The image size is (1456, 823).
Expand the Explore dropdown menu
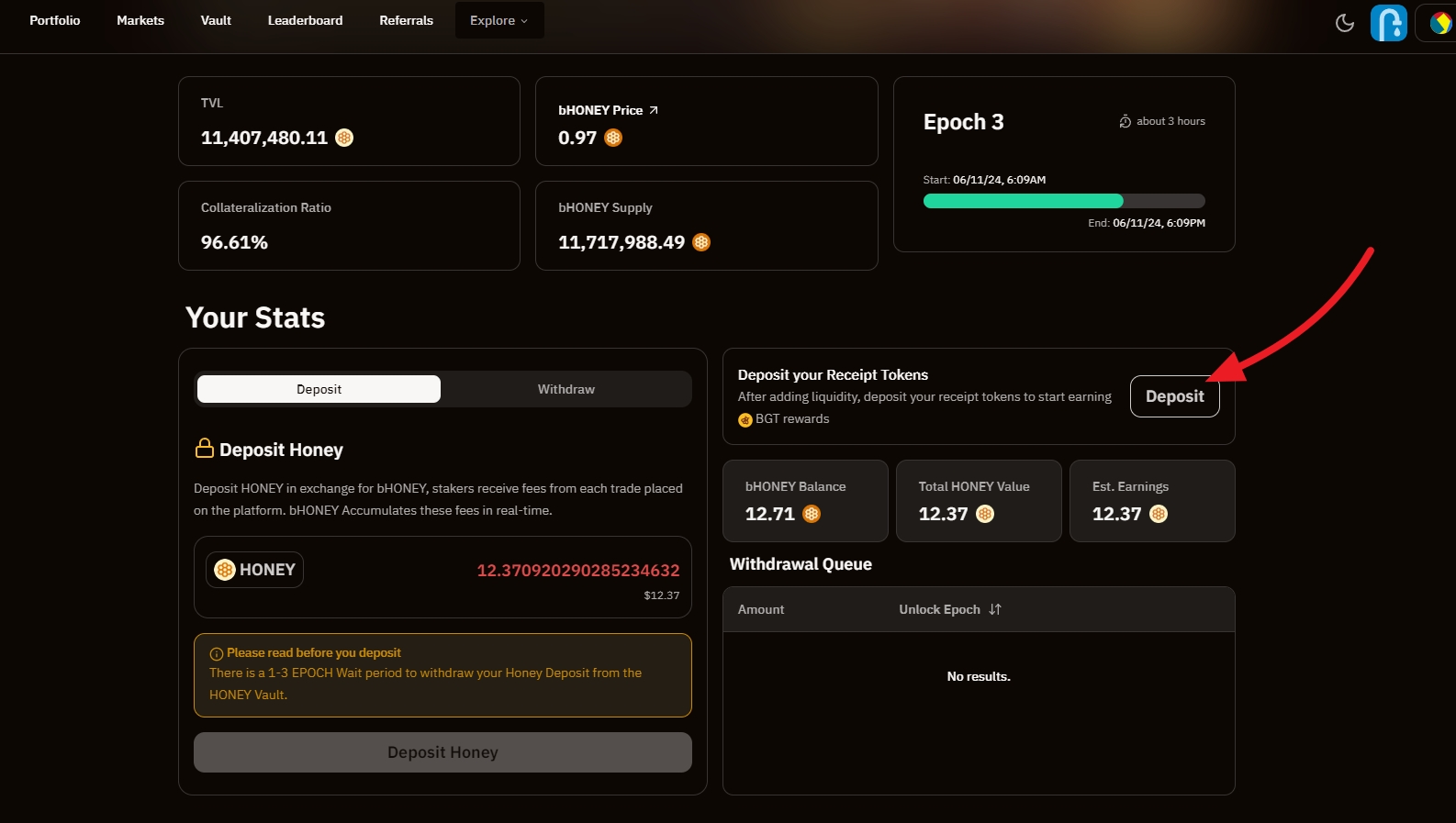tap(499, 20)
